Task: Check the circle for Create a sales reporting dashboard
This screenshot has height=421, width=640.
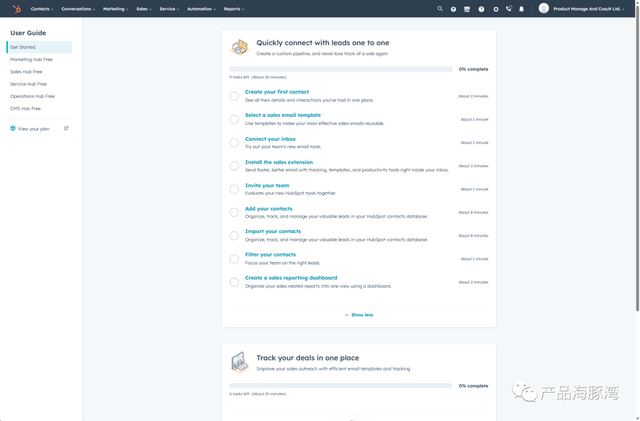Action: point(234,282)
